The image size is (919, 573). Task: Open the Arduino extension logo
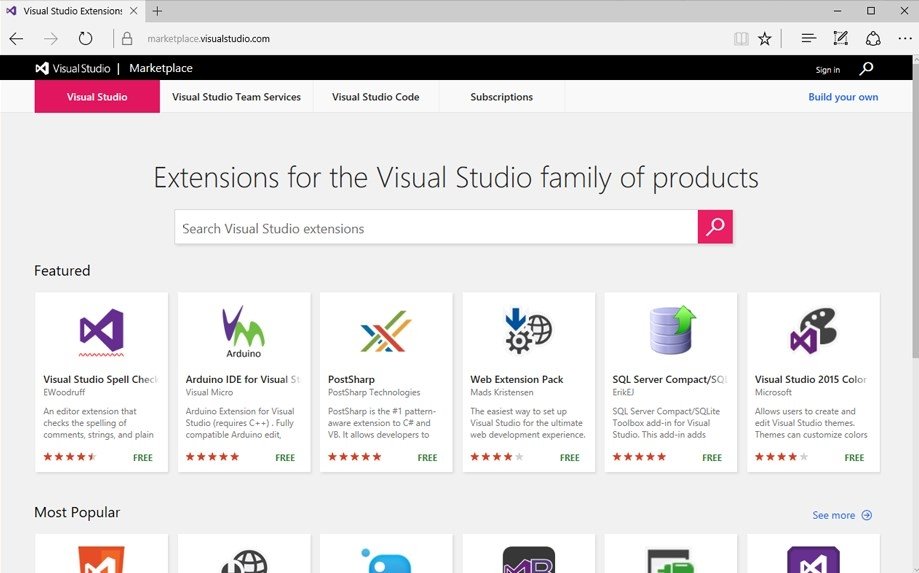pos(243,332)
